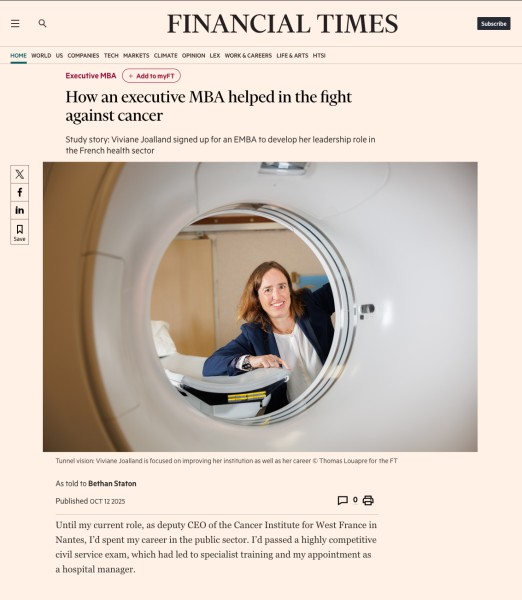522x600 pixels.
Task: Open the Executive MBA topic link
Action: [x=91, y=76]
